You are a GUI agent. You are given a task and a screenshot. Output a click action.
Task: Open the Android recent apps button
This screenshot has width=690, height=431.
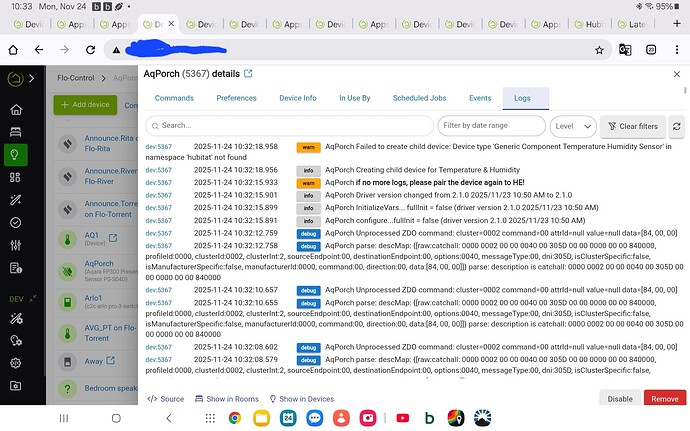click(64, 418)
